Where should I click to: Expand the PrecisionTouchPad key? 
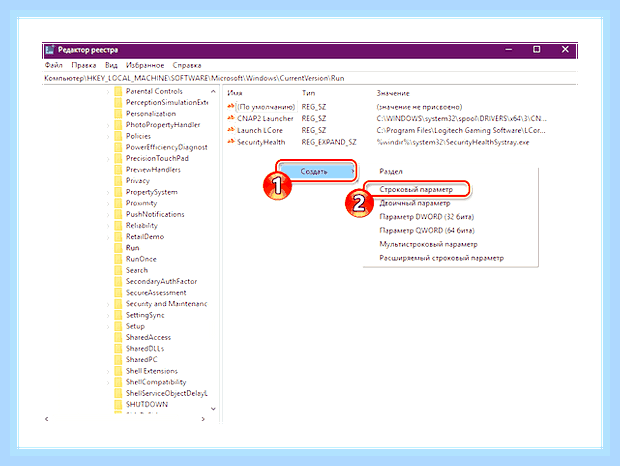(108, 159)
